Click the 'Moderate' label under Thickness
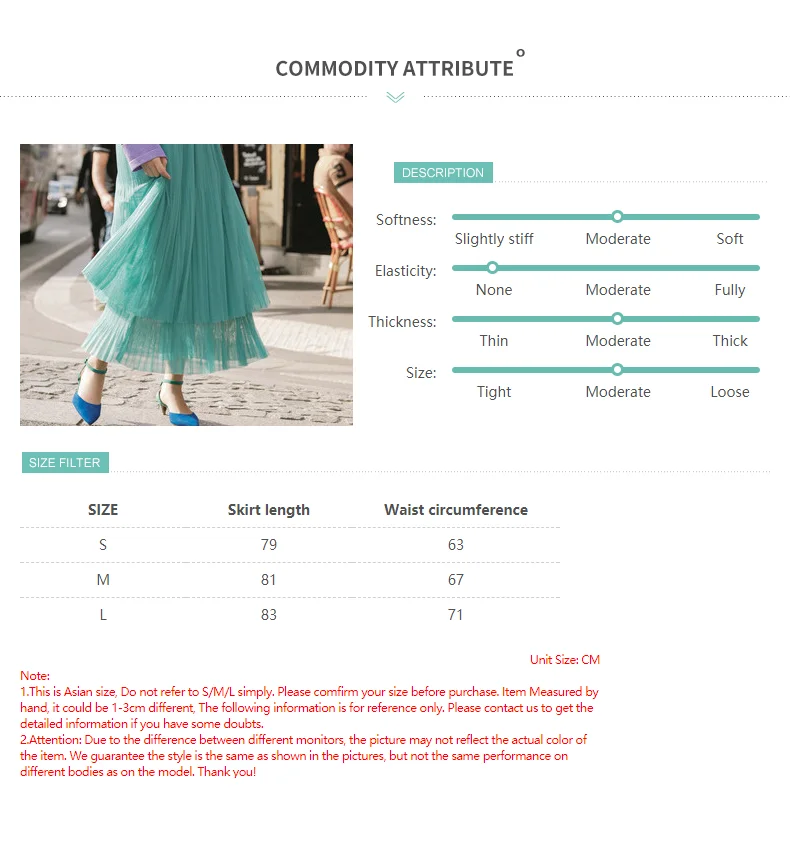The width and height of the screenshot is (790, 848). tap(618, 341)
